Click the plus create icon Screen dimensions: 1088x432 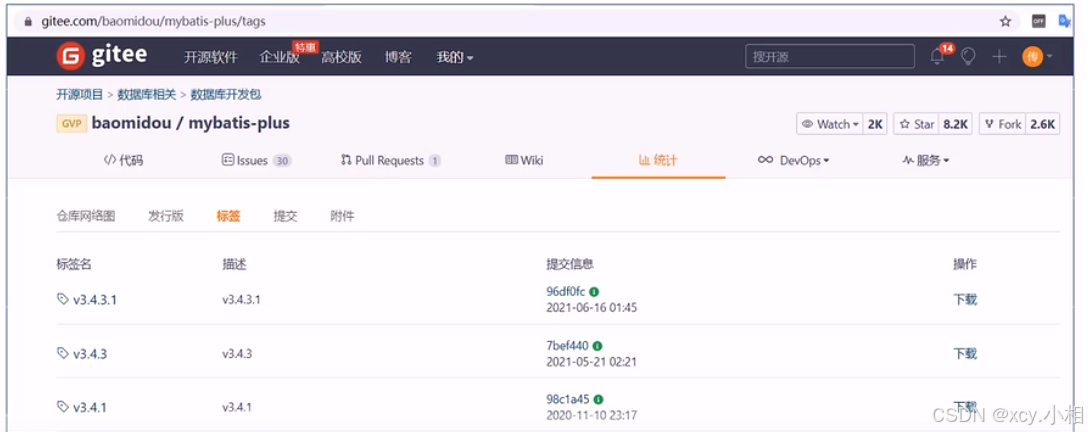tap(998, 57)
